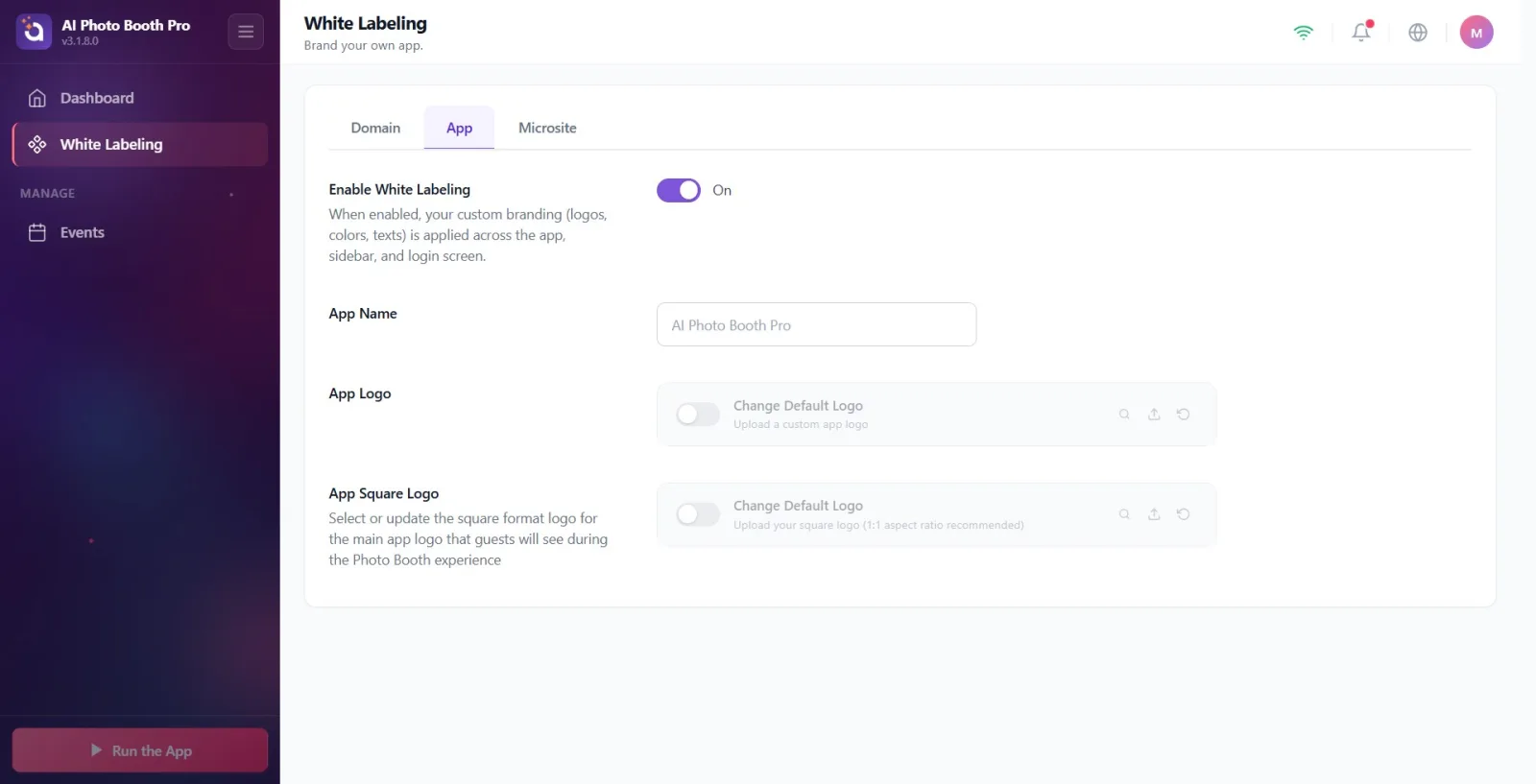Open Dashboard from the sidebar
The height and width of the screenshot is (784, 1536).
pyautogui.click(x=140, y=98)
